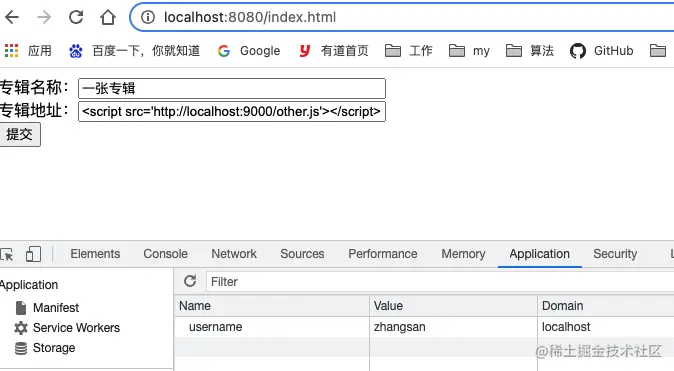
Task: Switch to the Network tab
Action: [234, 254]
